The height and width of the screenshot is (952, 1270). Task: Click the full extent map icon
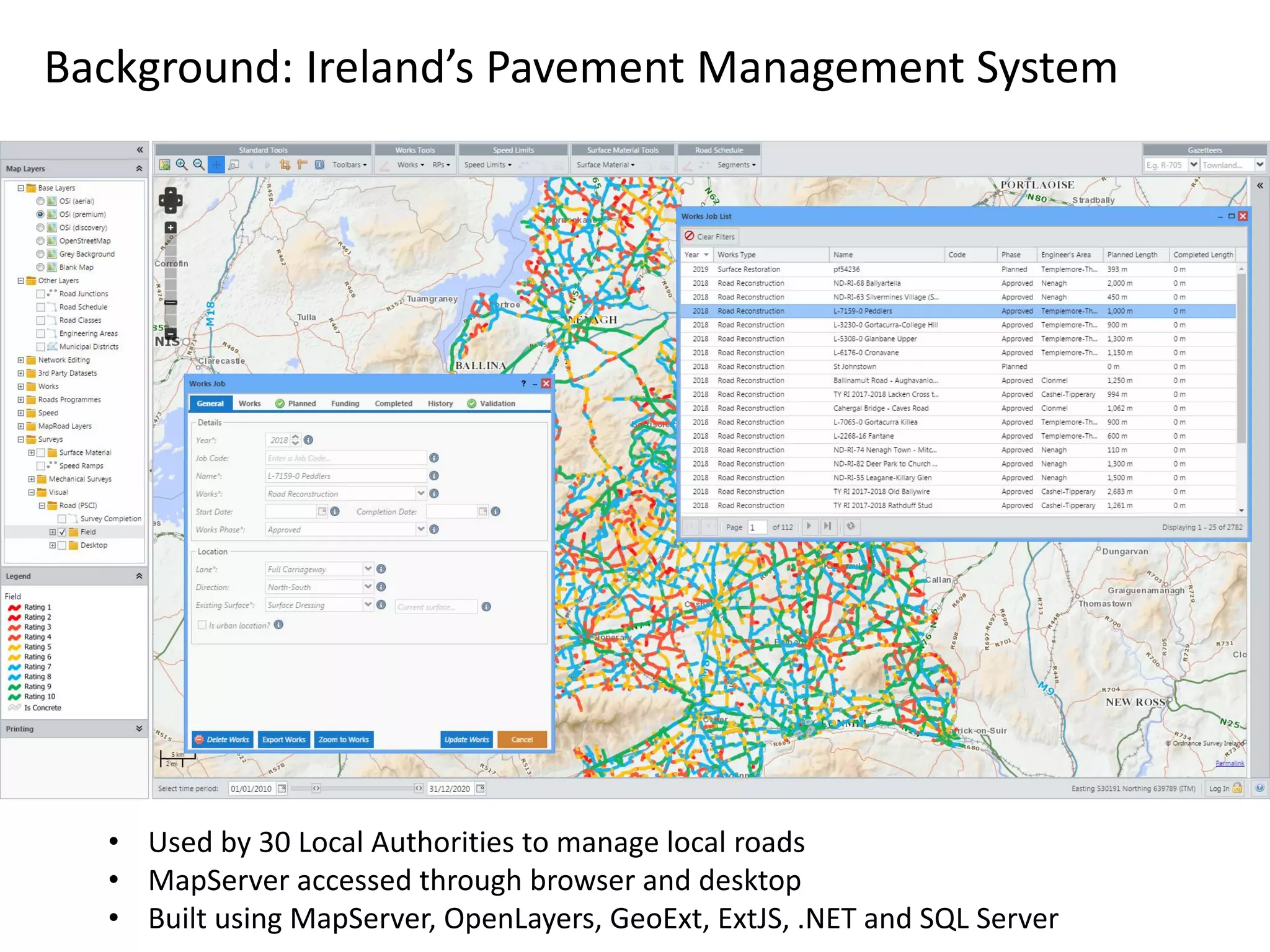pyautogui.click(x=164, y=164)
